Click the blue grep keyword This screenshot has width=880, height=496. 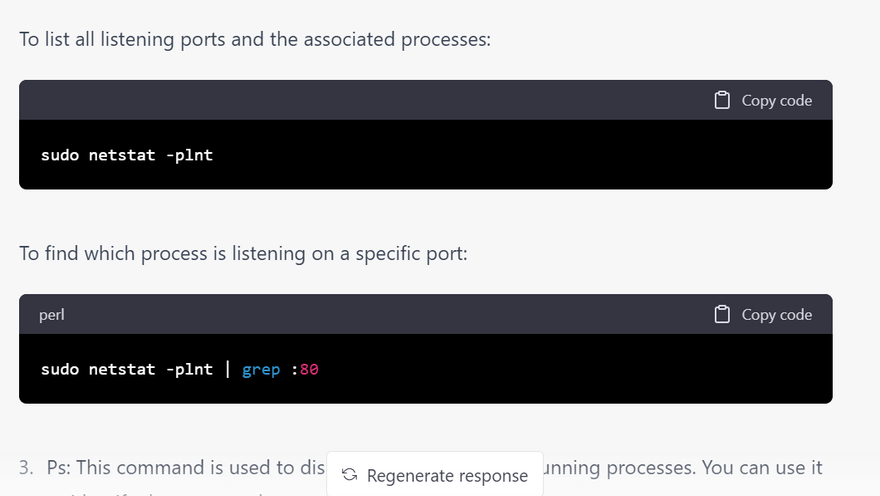[x=261, y=369]
